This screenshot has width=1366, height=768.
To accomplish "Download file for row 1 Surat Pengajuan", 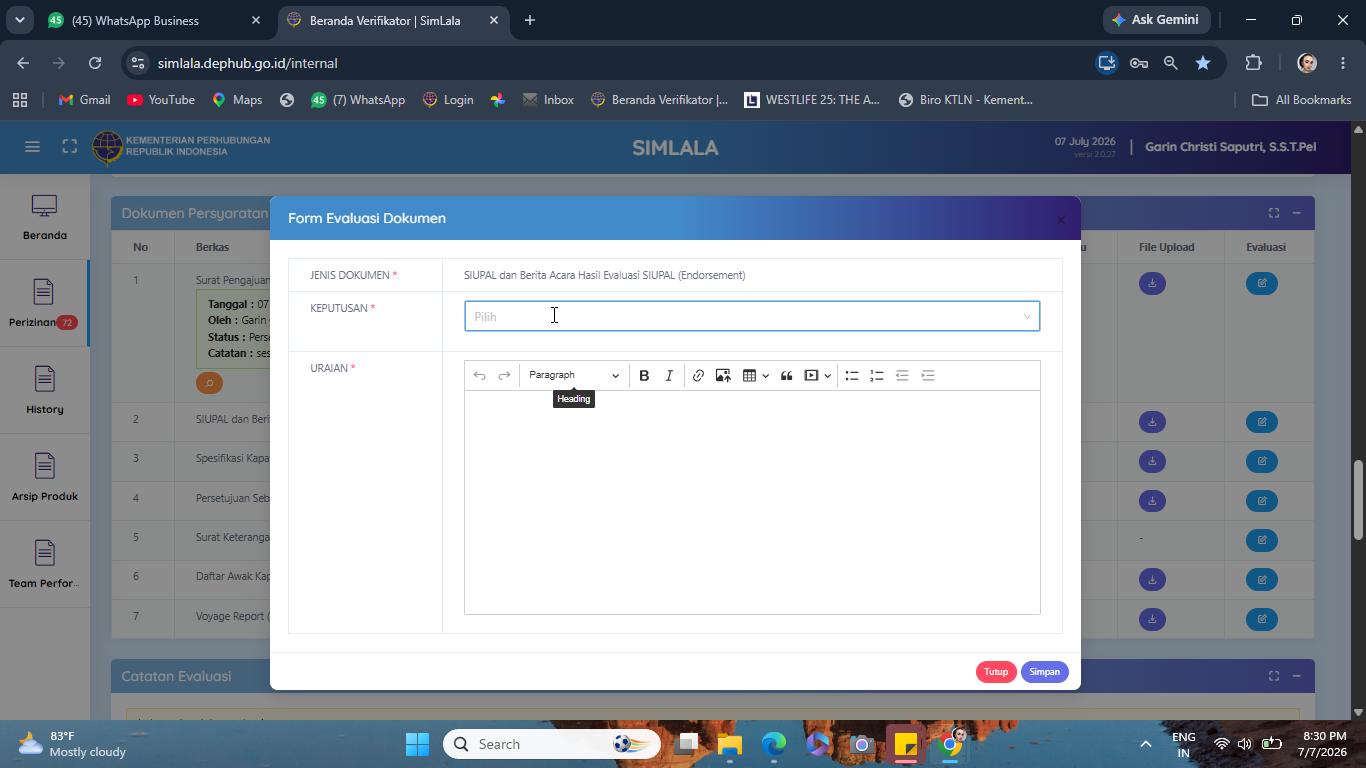I will (1152, 284).
